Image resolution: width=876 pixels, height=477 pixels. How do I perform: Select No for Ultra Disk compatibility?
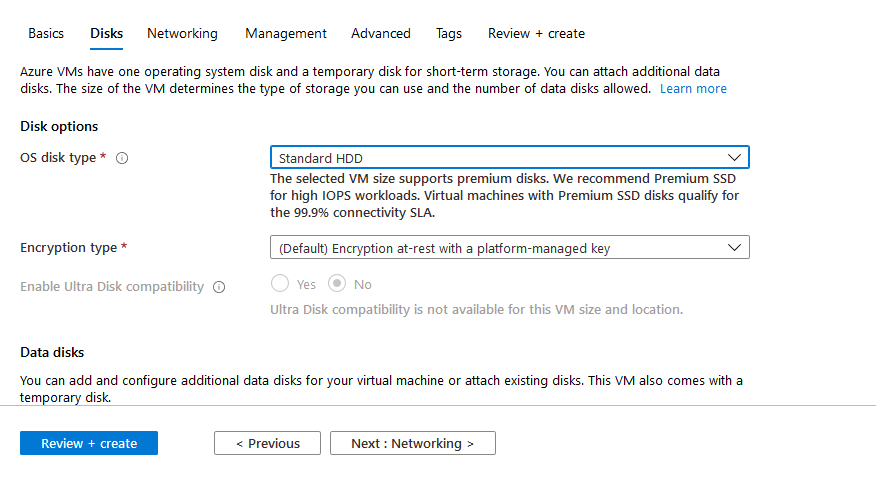(337, 284)
